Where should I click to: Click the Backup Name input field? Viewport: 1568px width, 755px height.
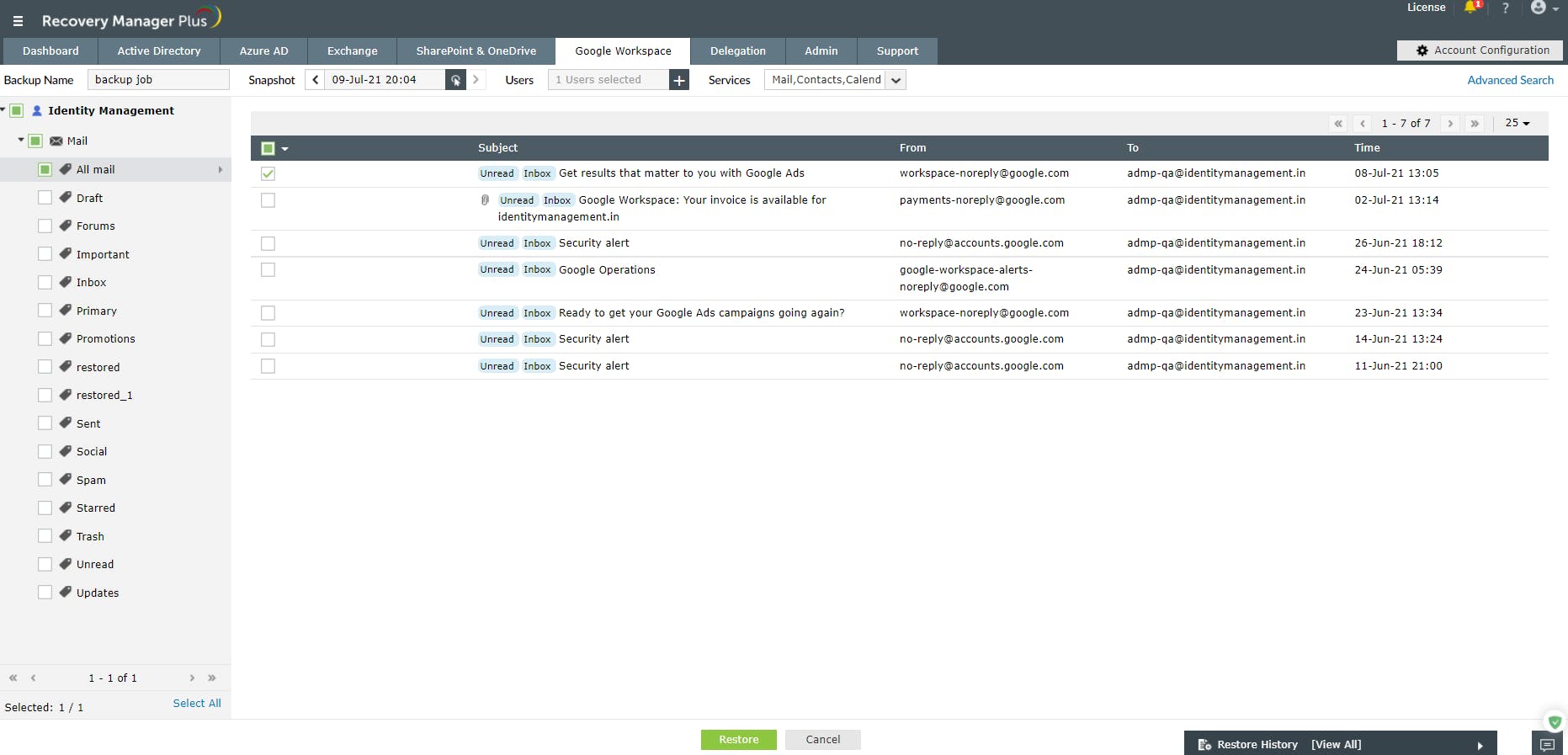click(158, 80)
